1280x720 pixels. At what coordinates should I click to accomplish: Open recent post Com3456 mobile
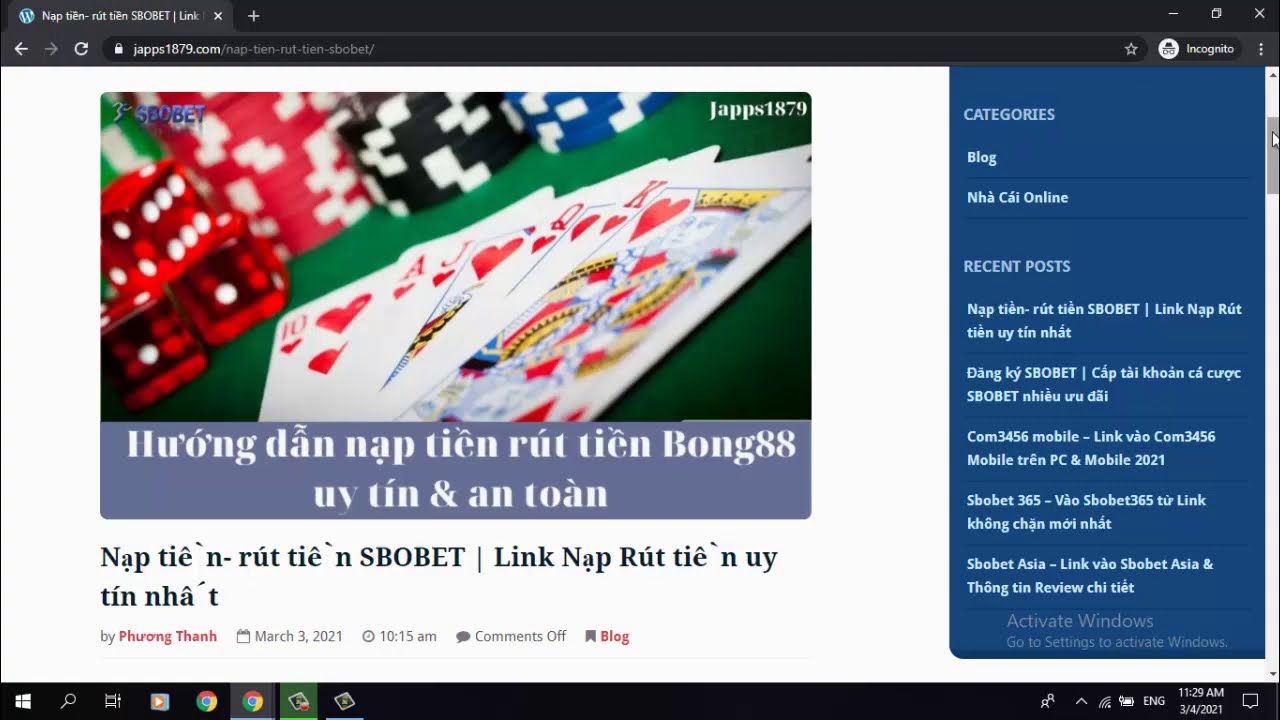pos(1091,448)
